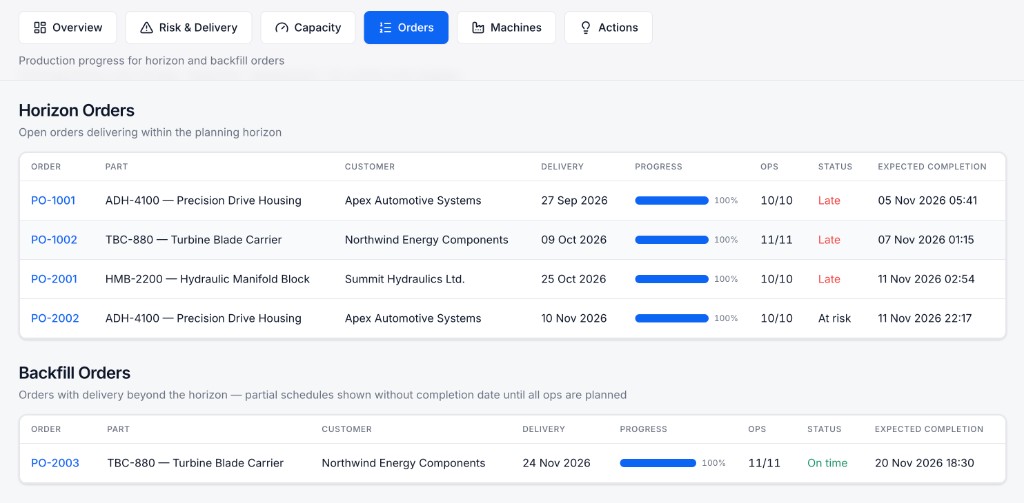Click the Overview grid icon

pos(40,27)
